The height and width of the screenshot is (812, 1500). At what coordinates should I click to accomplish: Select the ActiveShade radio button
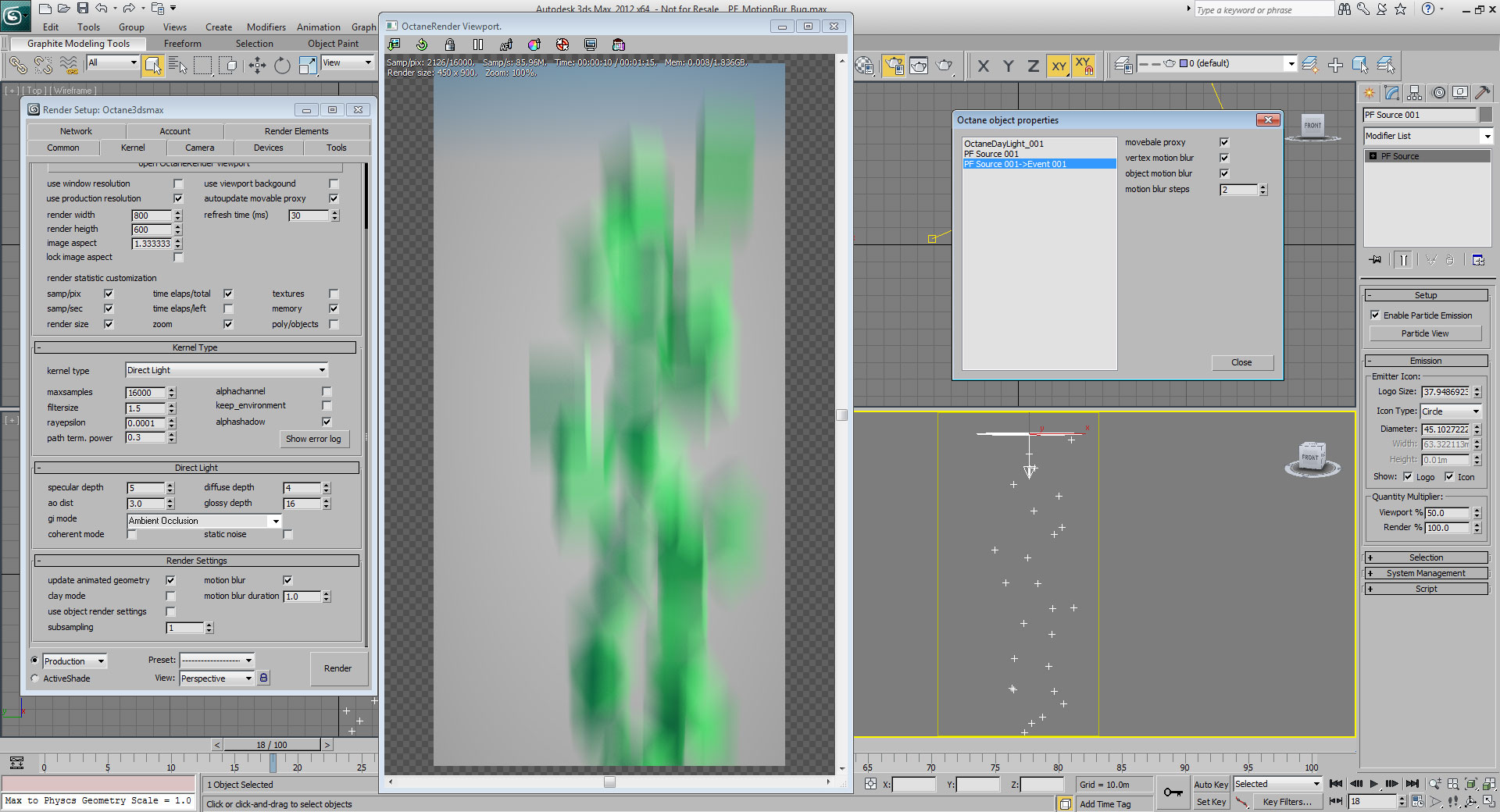tap(35, 678)
